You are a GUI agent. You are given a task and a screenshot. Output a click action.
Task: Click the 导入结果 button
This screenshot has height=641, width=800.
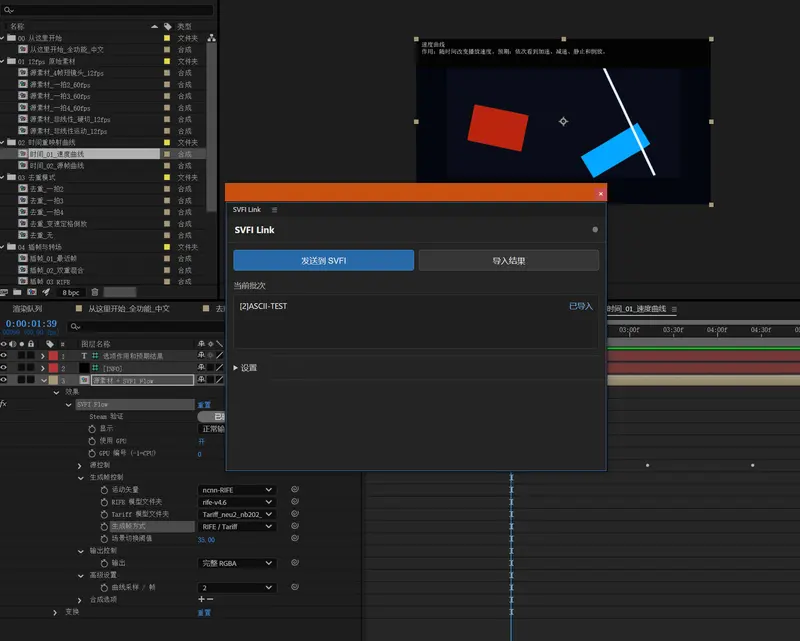pos(509,260)
